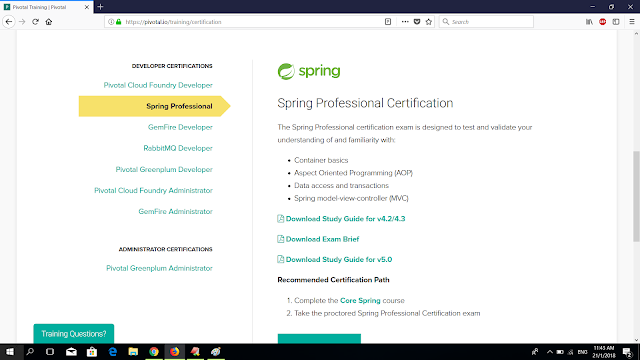The width and height of the screenshot is (640, 360).
Task: Click the ENG language indicator
Action: coord(582,352)
